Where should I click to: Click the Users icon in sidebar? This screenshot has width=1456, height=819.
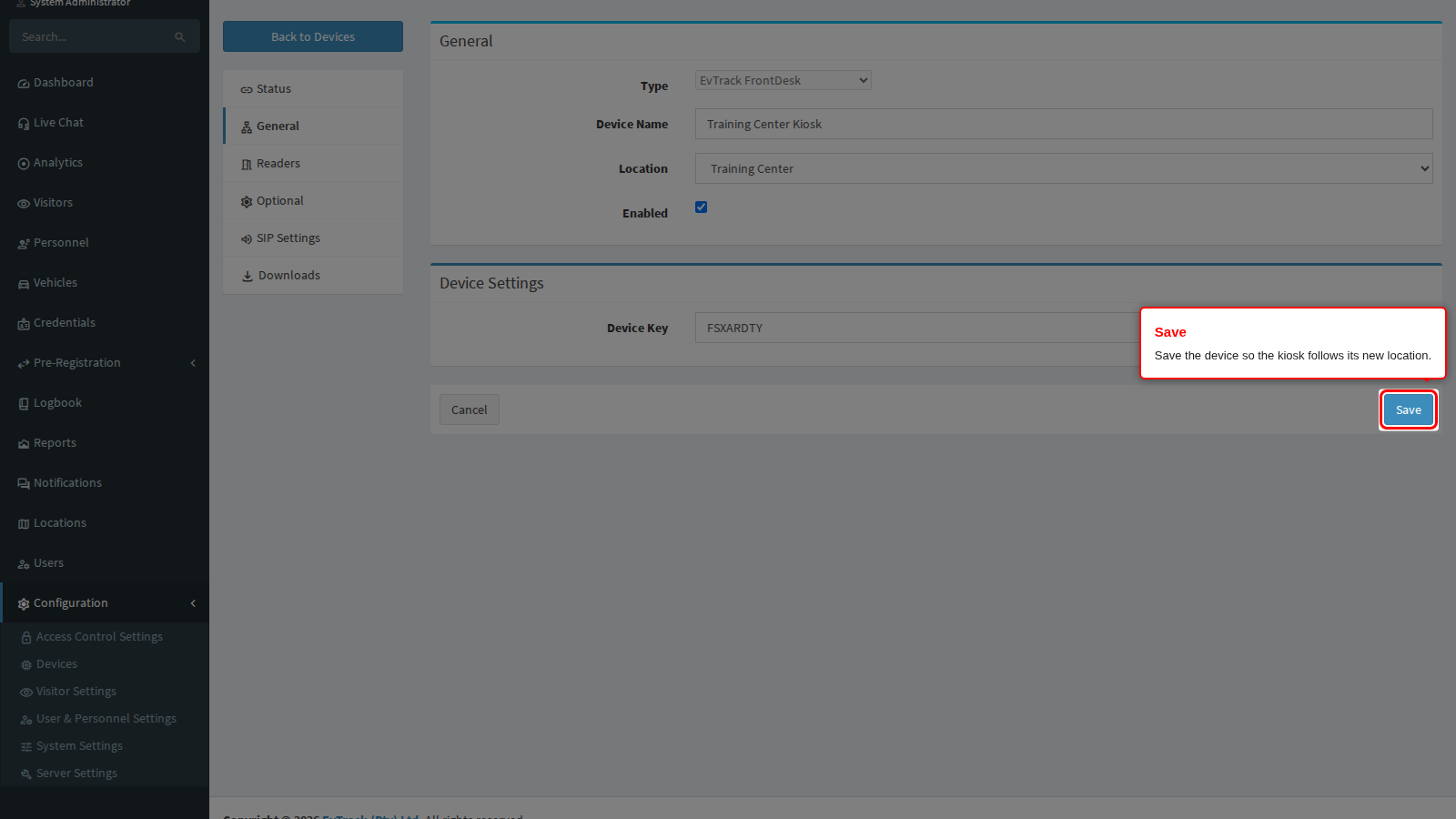(x=24, y=563)
